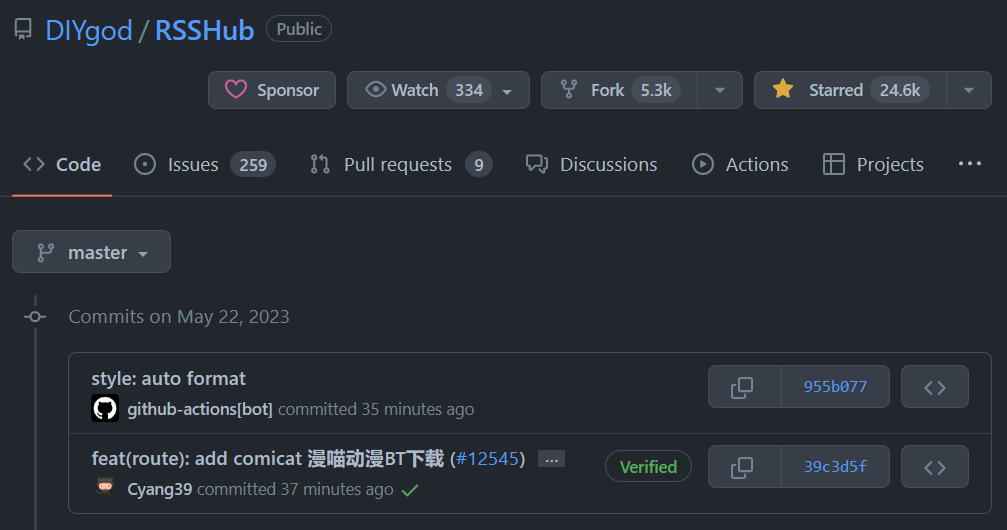Switch to the Issues tab

[x=205, y=165]
